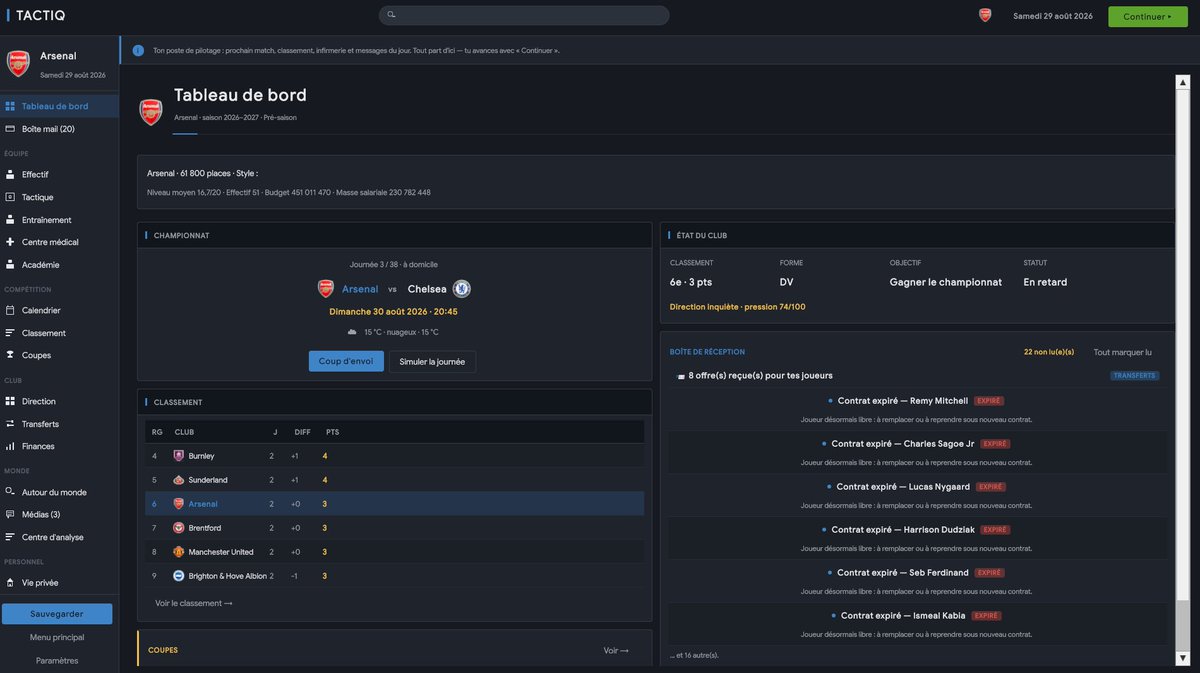Select the Sunderland row in standings
The image size is (1200, 673).
click(x=394, y=480)
